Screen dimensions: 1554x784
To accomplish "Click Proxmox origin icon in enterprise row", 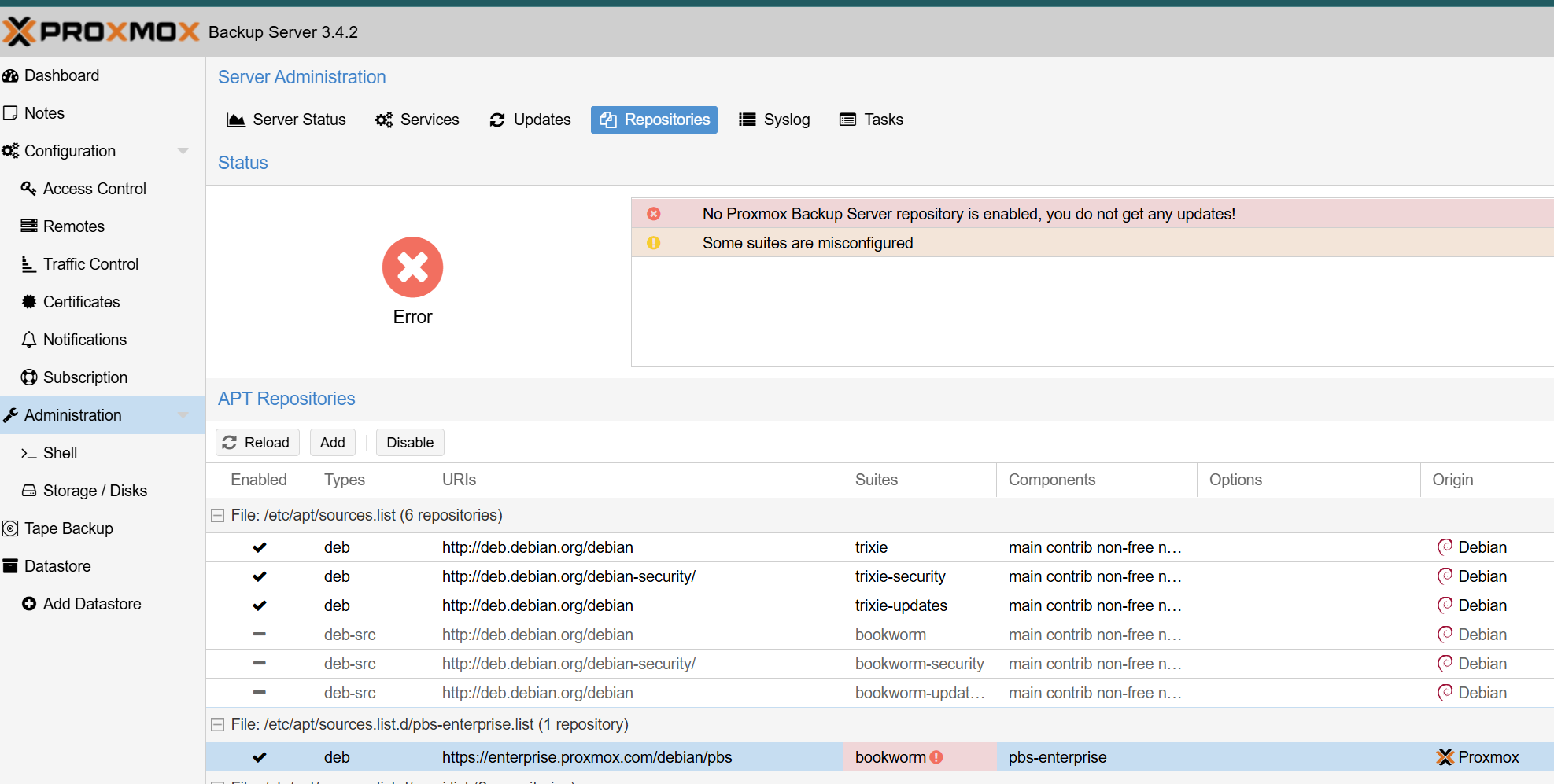I will coord(1445,757).
